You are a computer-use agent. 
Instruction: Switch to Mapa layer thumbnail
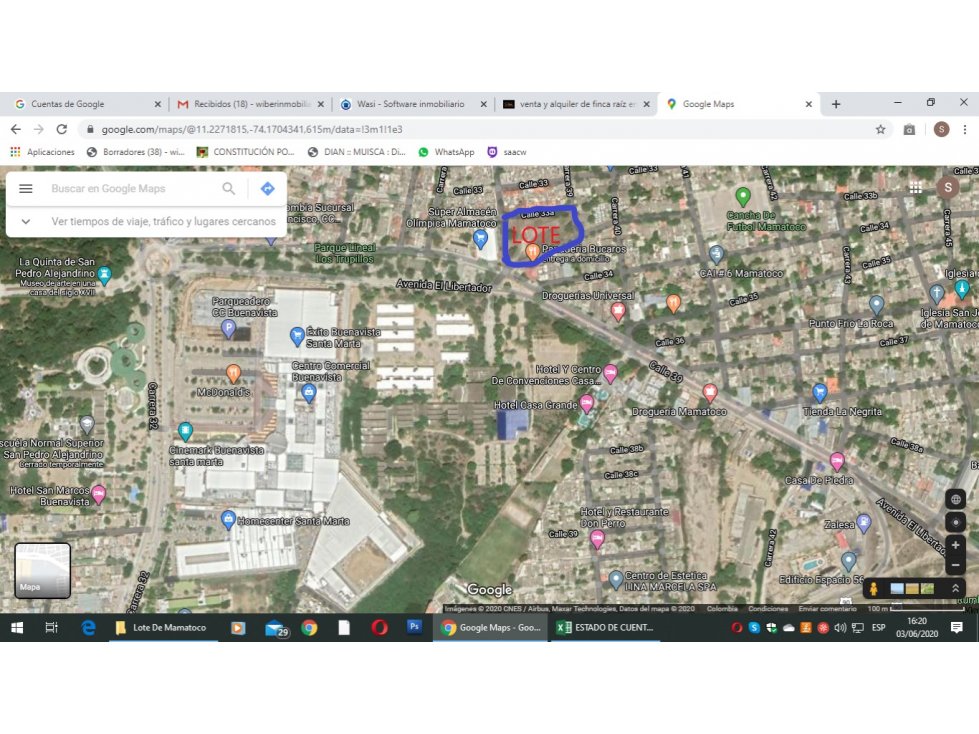click(x=42, y=570)
